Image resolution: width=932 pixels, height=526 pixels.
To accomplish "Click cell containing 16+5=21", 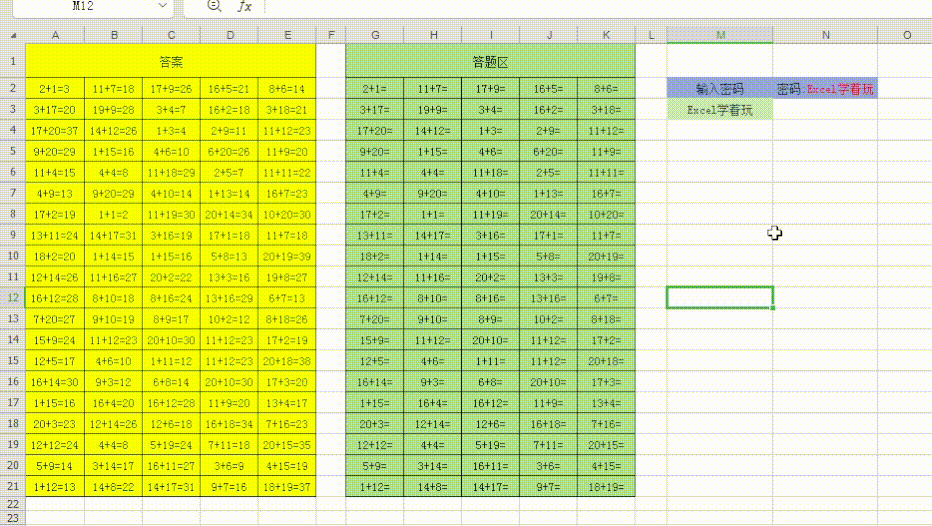I will (x=229, y=89).
